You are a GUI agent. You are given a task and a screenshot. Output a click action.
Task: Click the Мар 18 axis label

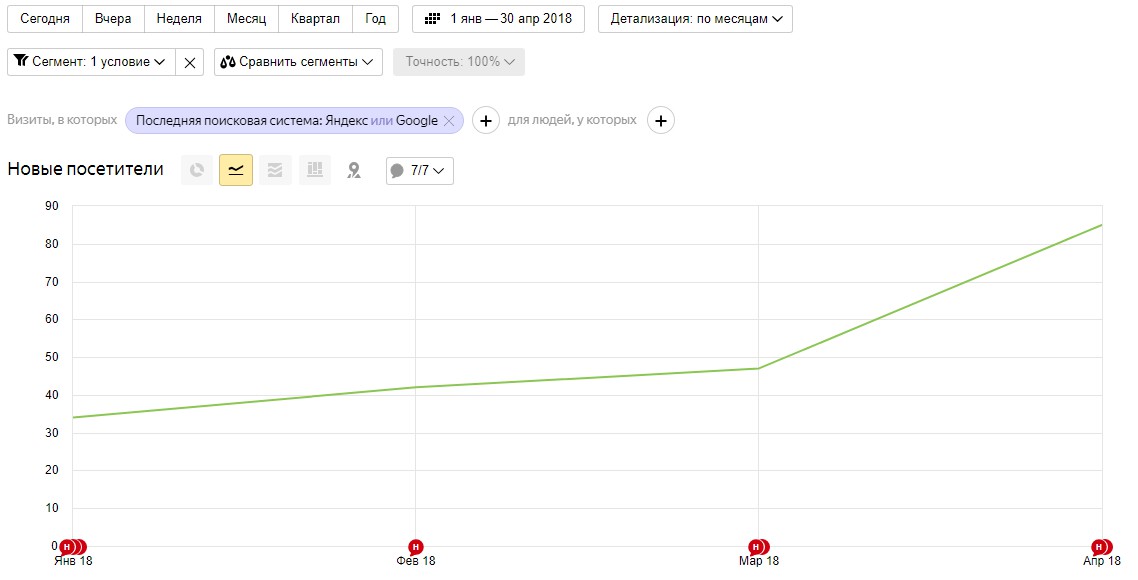(758, 561)
